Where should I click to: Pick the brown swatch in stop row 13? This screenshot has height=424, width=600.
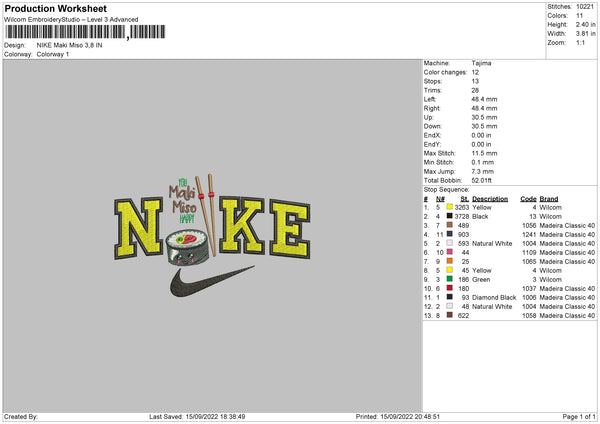click(450, 315)
